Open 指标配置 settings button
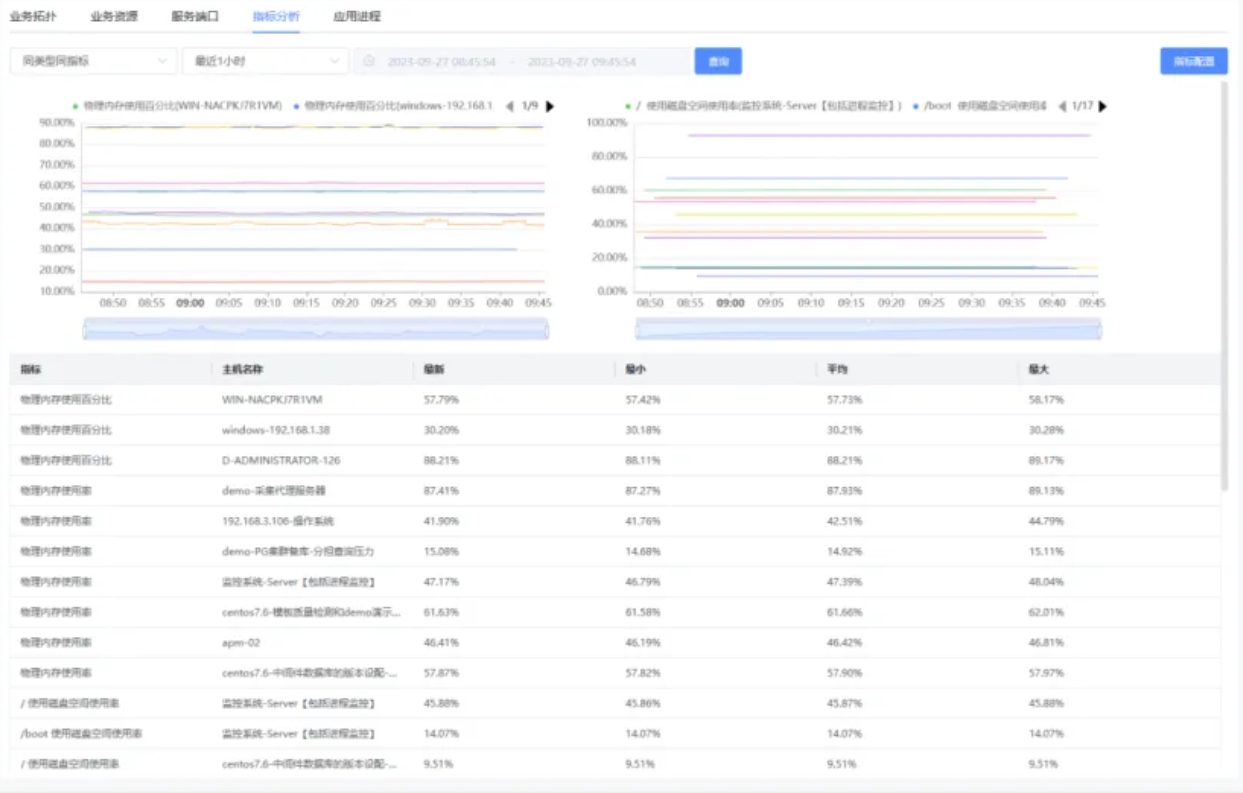 click(x=1193, y=62)
